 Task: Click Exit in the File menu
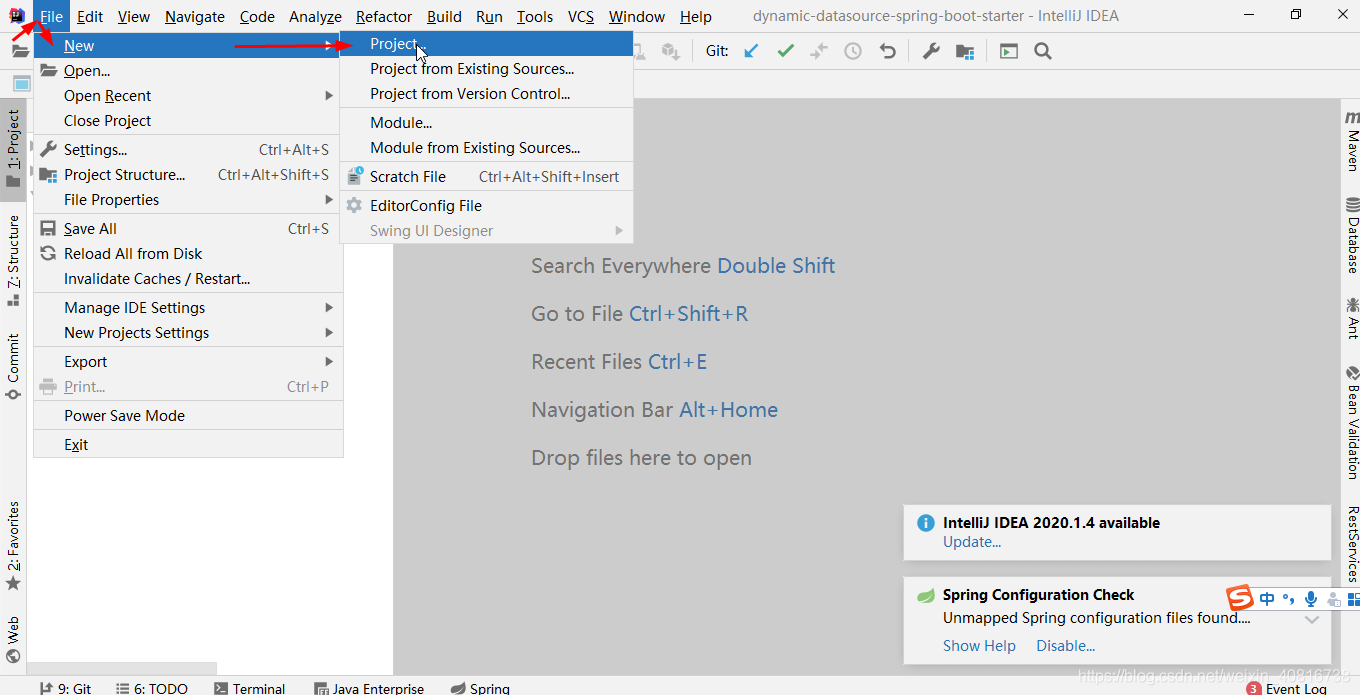(x=188, y=445)
